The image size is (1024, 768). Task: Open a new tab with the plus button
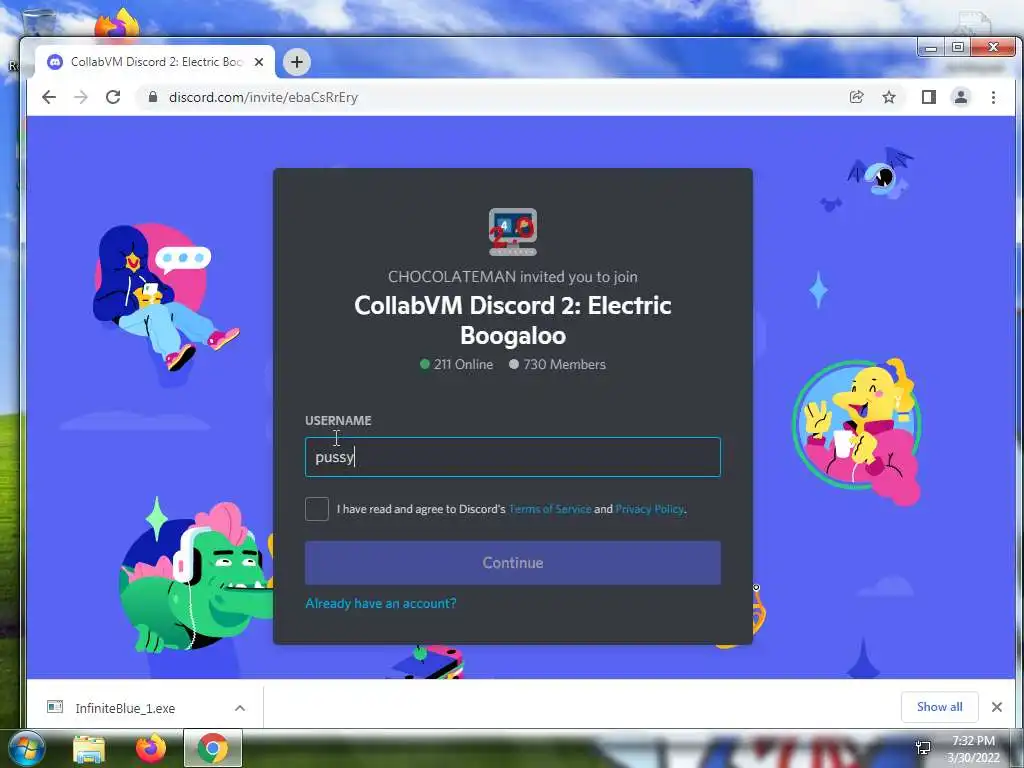(296, 62)
